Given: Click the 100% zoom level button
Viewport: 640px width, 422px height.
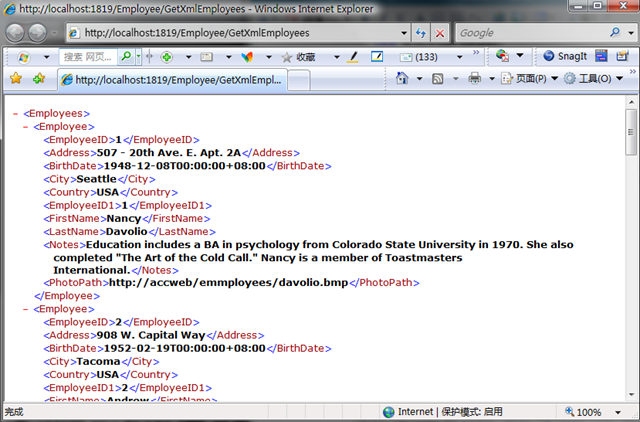Looking at the screenshot, I should (x=584, y=412).
